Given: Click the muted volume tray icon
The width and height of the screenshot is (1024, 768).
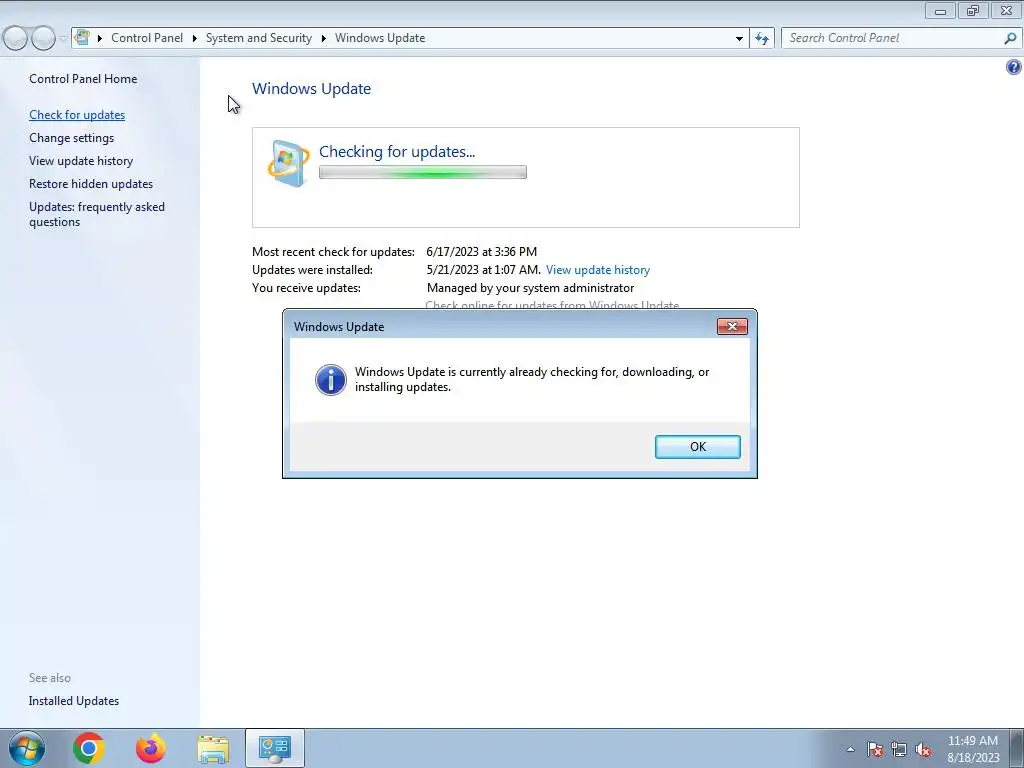Looking at the screenshot, I should [923, 749].
